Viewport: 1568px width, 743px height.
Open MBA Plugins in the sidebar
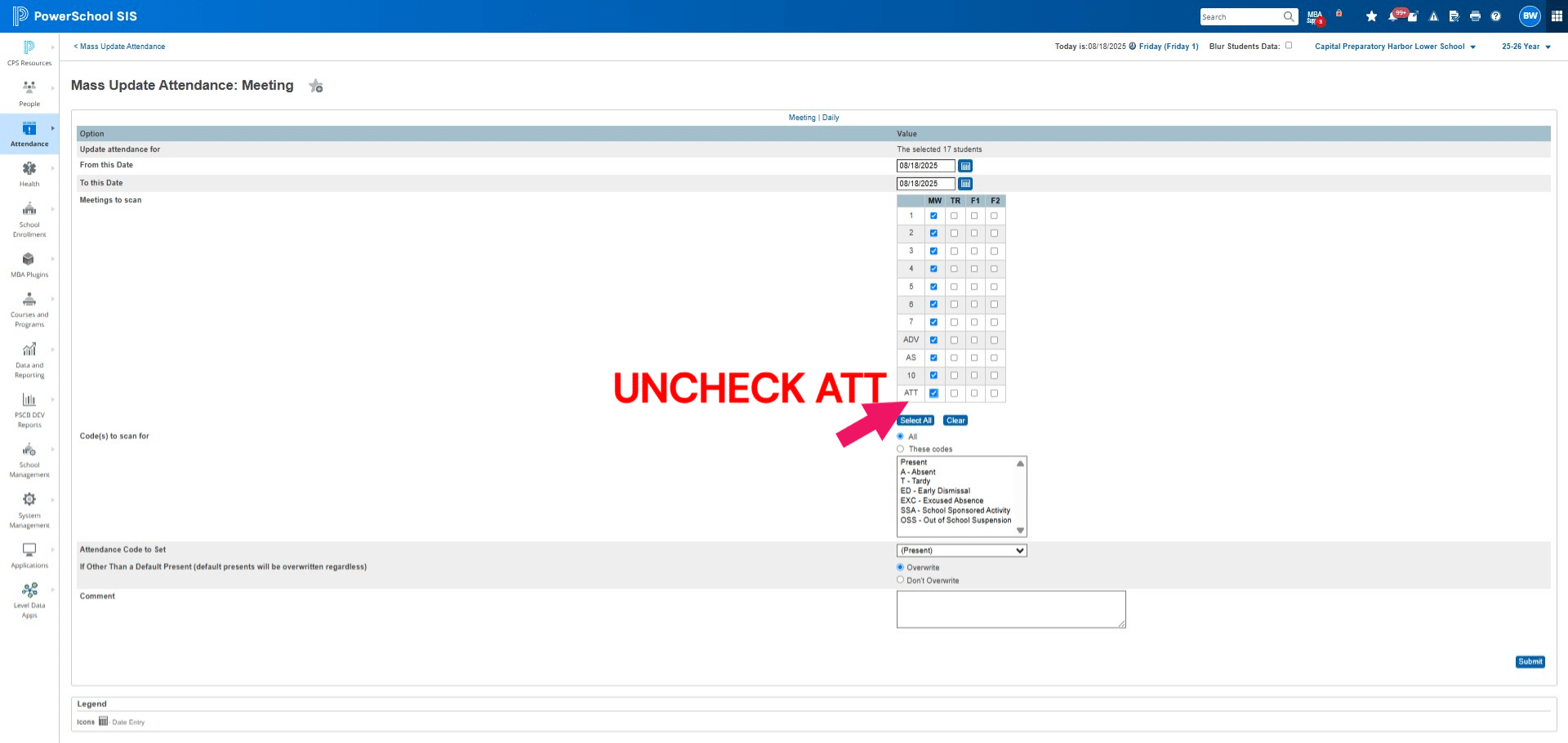coord(29,265)
